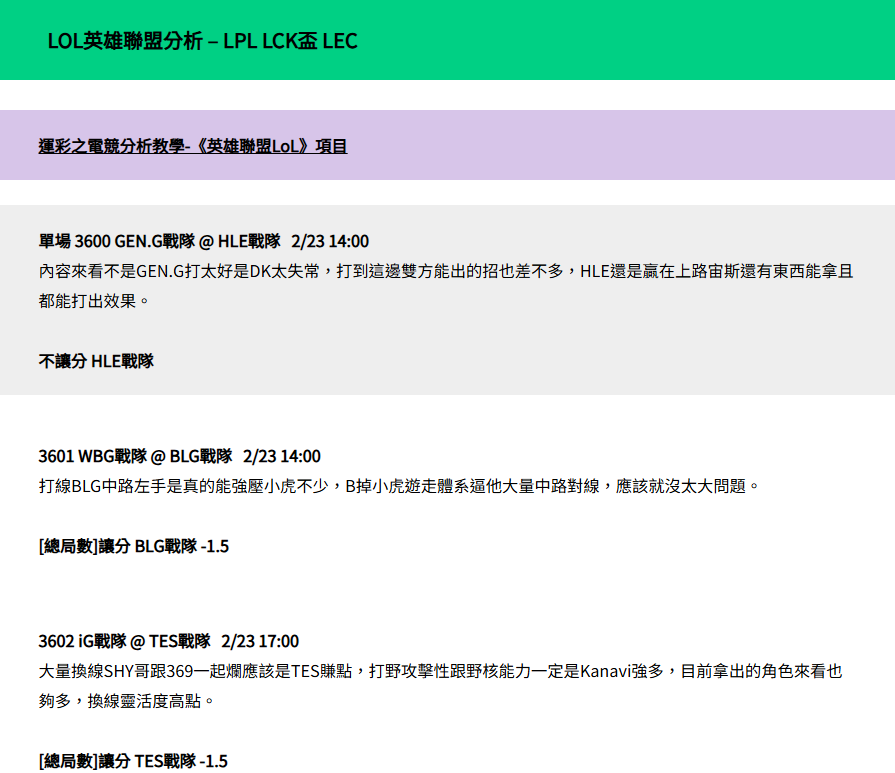Click the [總局數]讓分 TES戰隊 -1.5 pick
The image size is (895, 773).
coord(133,761)
